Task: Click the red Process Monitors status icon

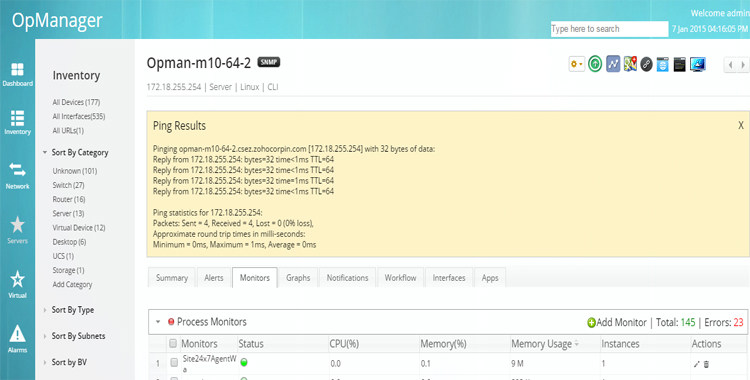Action: point(171,322)
